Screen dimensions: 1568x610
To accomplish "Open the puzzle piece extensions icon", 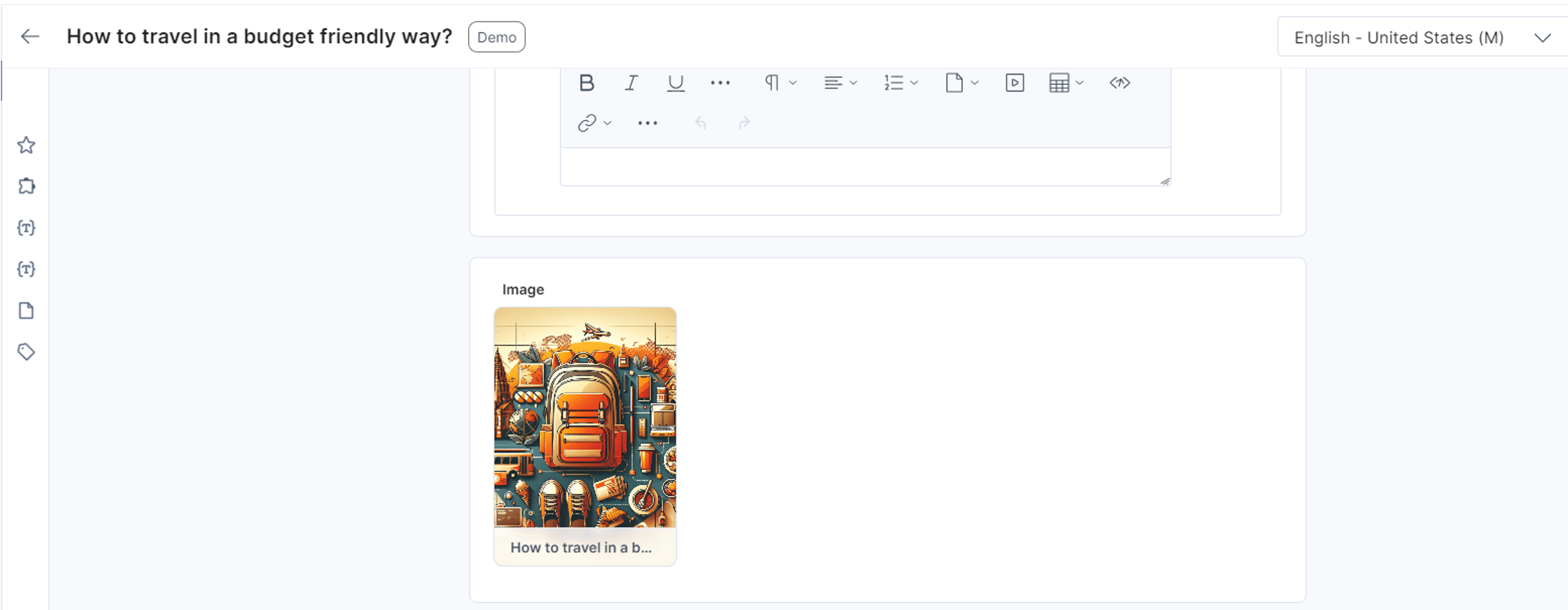I will pyautogui.click(x=26, y=186).
